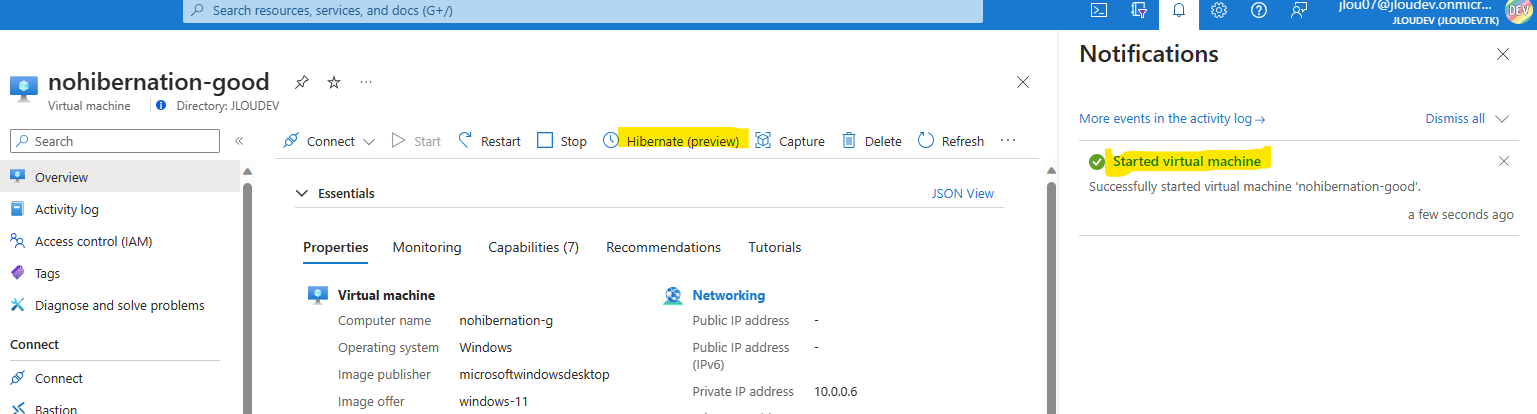Open more options ellipsis beside the VM title
The image size is (1537, 414).
[366, 82]
